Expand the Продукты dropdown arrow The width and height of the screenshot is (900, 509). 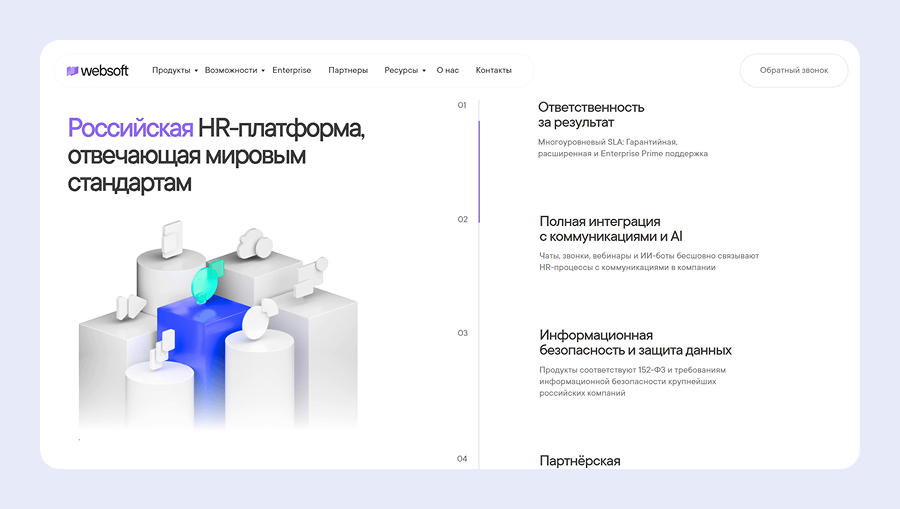196,71
